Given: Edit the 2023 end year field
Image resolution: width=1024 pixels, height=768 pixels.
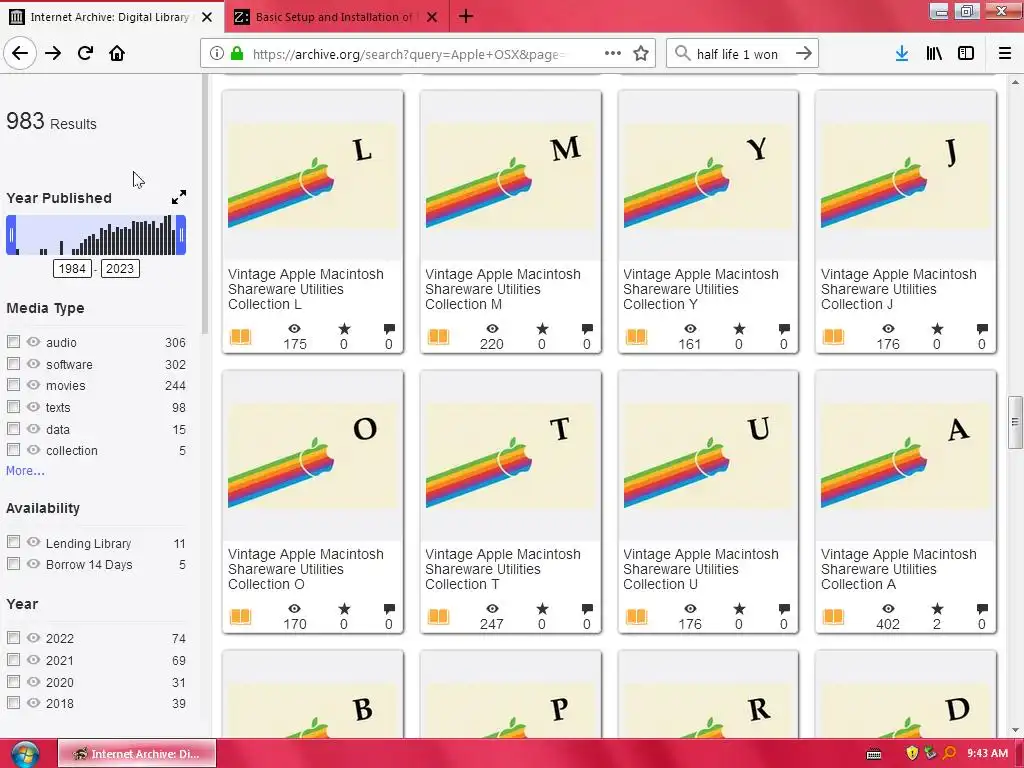Looking at the screenshot, I should pos(120,268).
